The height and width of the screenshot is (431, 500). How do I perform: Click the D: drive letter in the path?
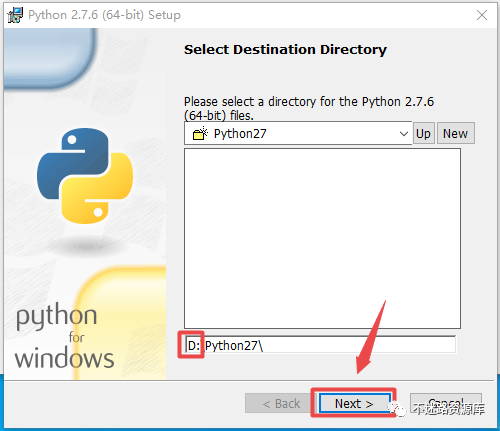pyautogui.click(x=194, y=346)
